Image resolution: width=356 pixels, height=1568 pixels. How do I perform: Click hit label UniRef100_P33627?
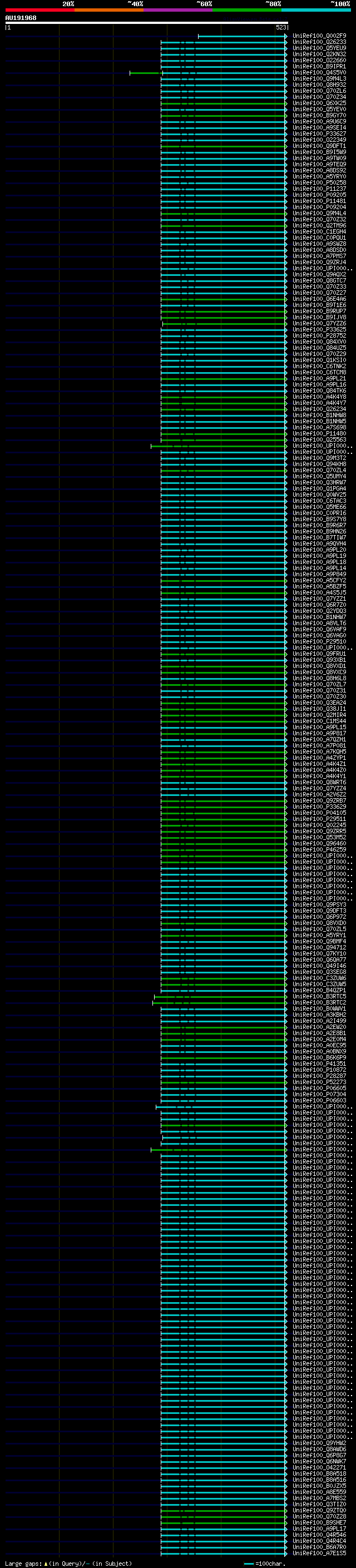pos(319,134)
